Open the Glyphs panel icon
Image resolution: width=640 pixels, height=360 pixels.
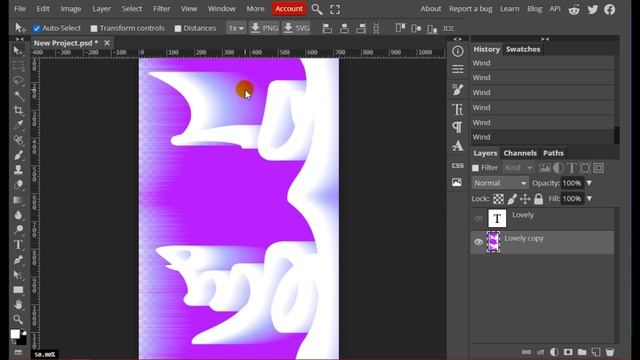click(458, 146)
